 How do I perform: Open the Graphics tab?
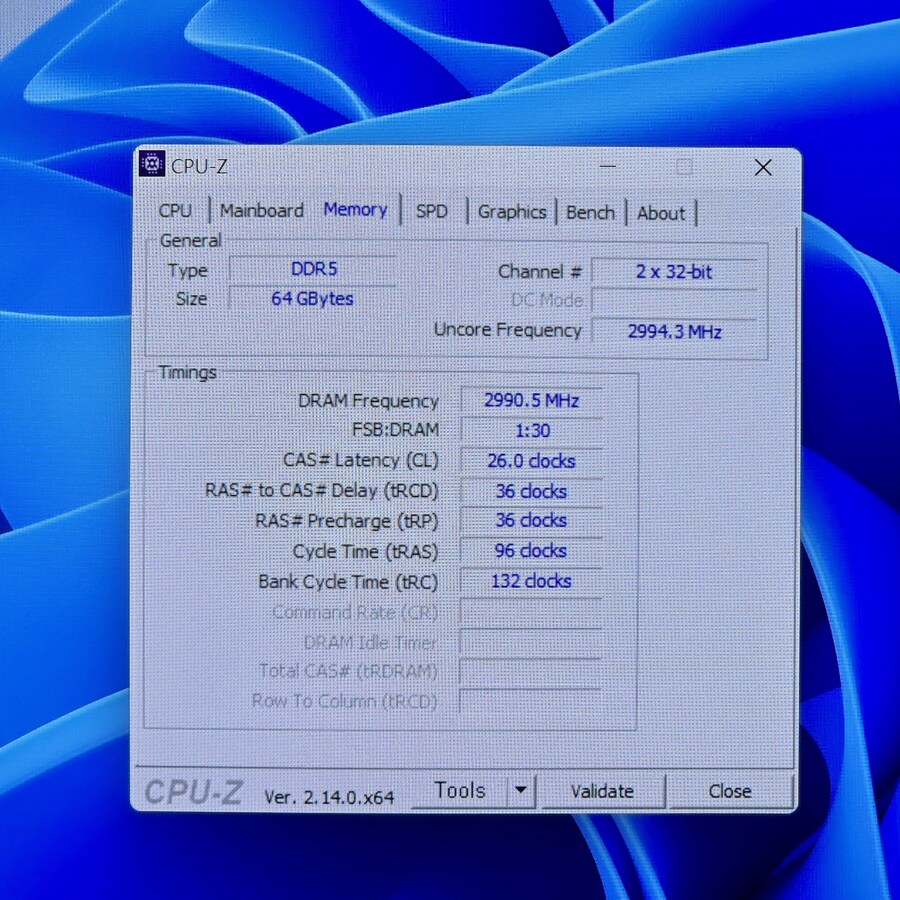tap(512, 212)
